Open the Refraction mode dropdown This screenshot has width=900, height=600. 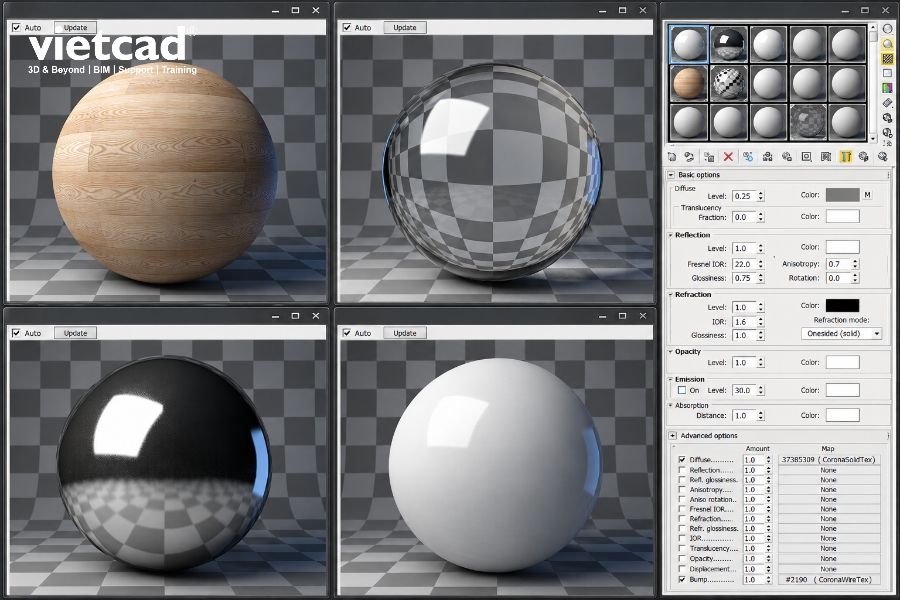[x=841, y=334]
